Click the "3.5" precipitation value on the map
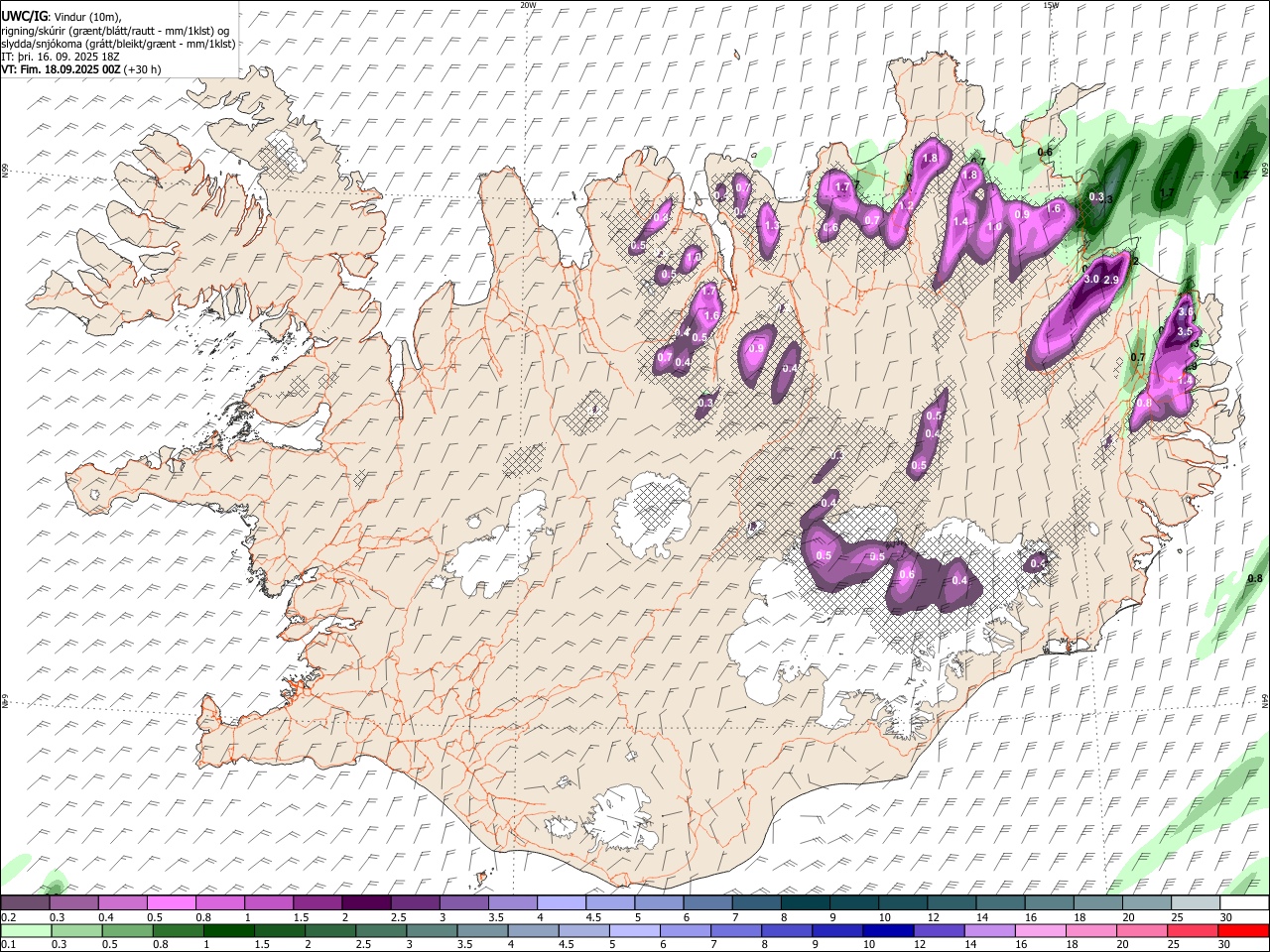Image resolution: width=1270 pixels, height=952 pixels. 1184,331
